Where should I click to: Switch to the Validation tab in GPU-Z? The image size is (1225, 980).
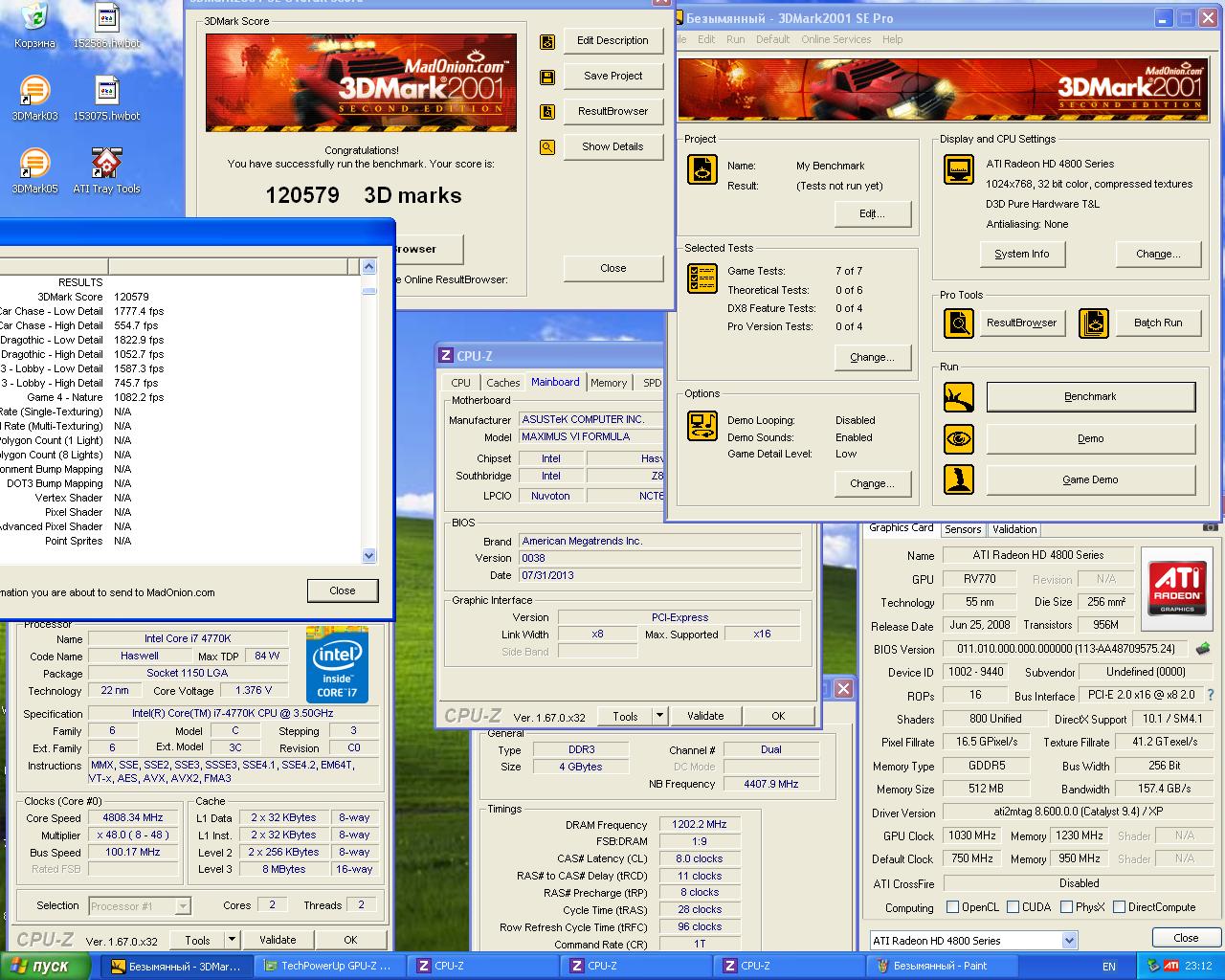(1014, 529)
